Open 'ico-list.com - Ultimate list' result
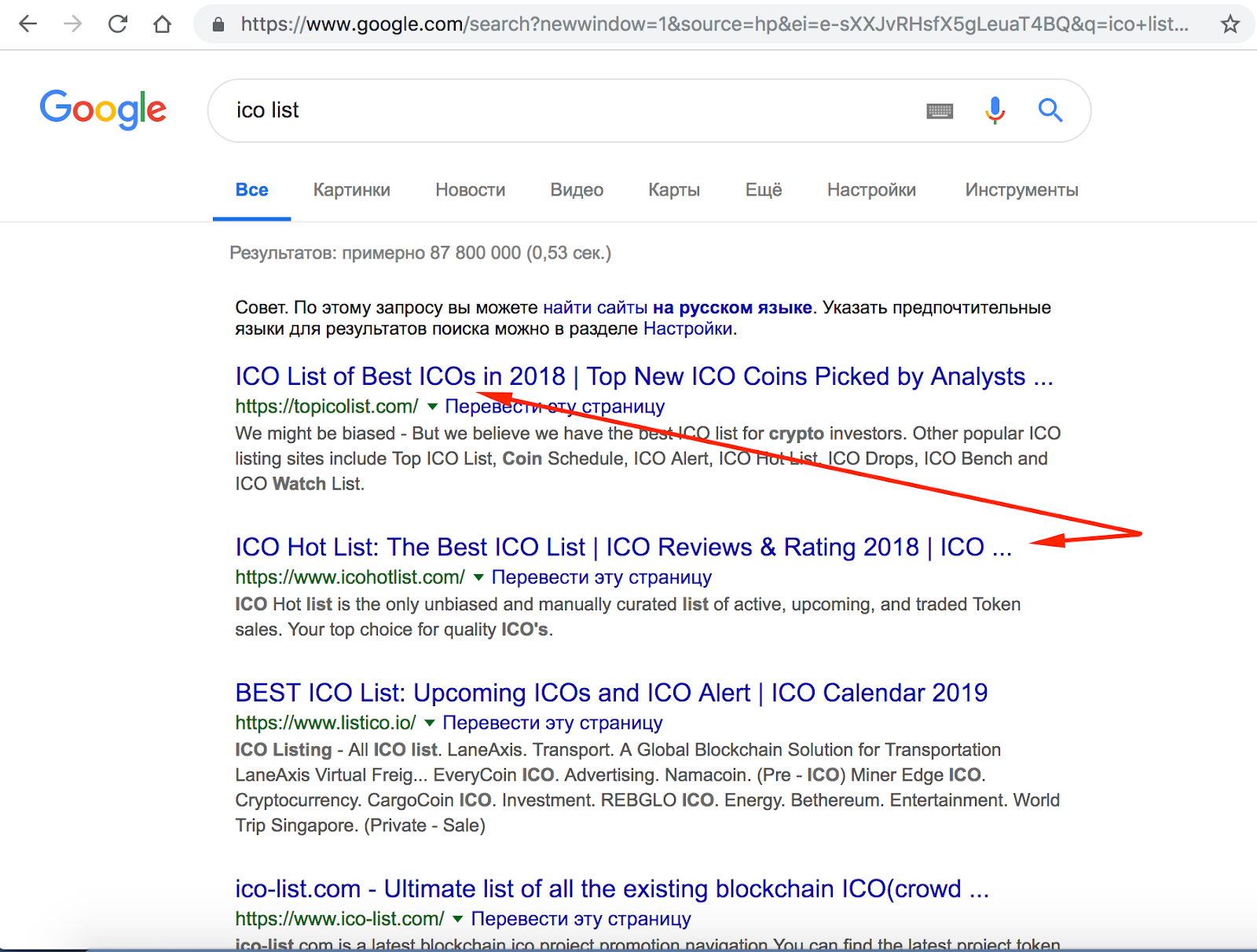 tap(612, 889)
